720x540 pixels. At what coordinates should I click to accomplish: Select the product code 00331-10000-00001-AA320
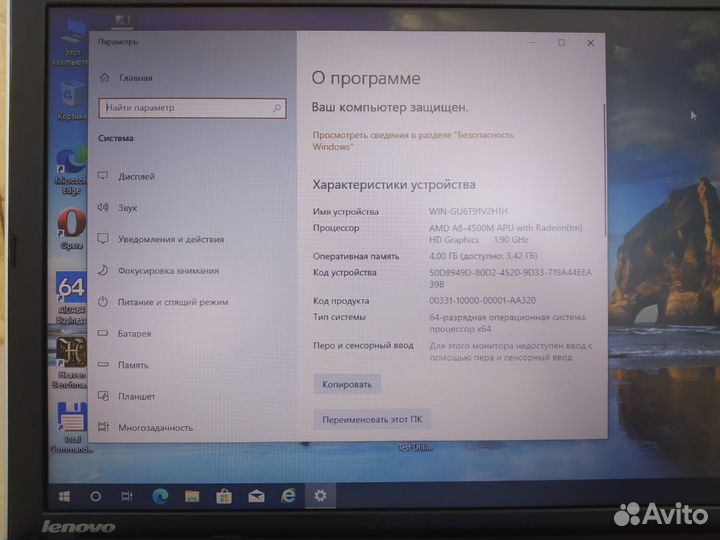pos(482,300)
